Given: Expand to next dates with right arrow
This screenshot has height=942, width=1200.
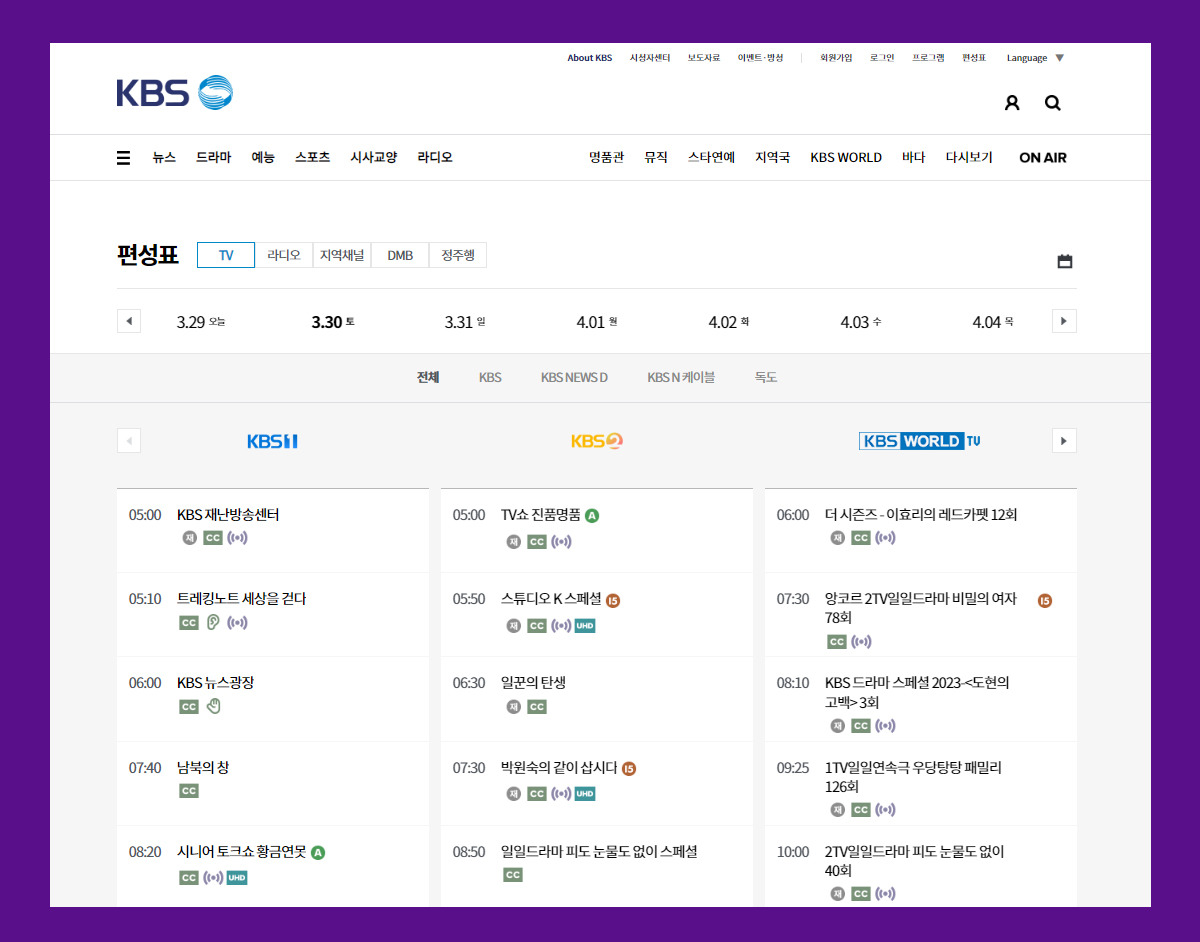Looking at the screenshot, I should click(x=1064, y=320).
